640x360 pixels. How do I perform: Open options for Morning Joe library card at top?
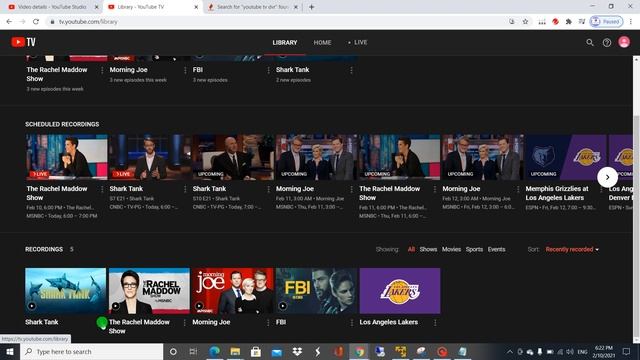pyautogui.click(x=185, y=70)
